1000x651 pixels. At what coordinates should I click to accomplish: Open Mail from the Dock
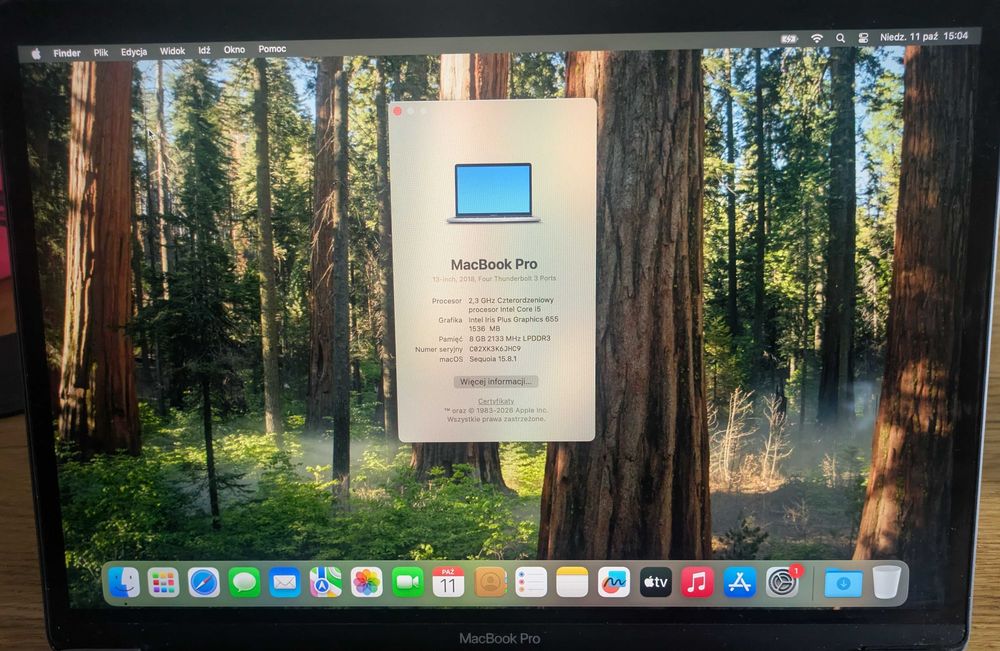coord(284,582)
